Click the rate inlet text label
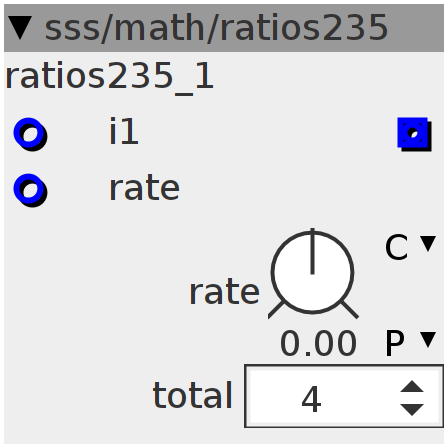The height and width of the screenshot is (448, 448). [x=144, y=188]
